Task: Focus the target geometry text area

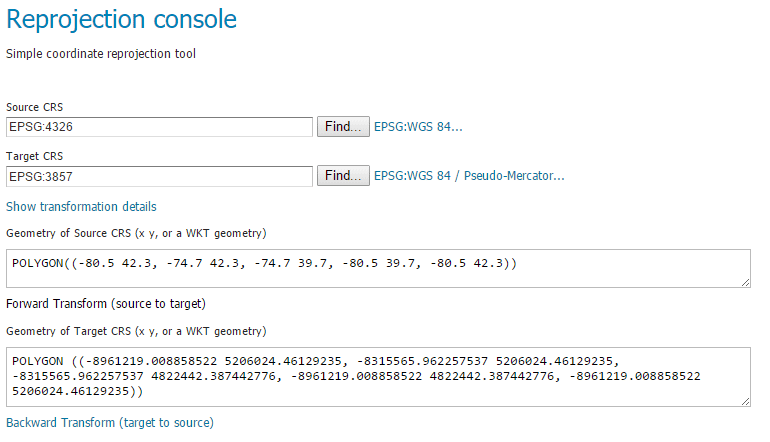Action: [378, 376]
